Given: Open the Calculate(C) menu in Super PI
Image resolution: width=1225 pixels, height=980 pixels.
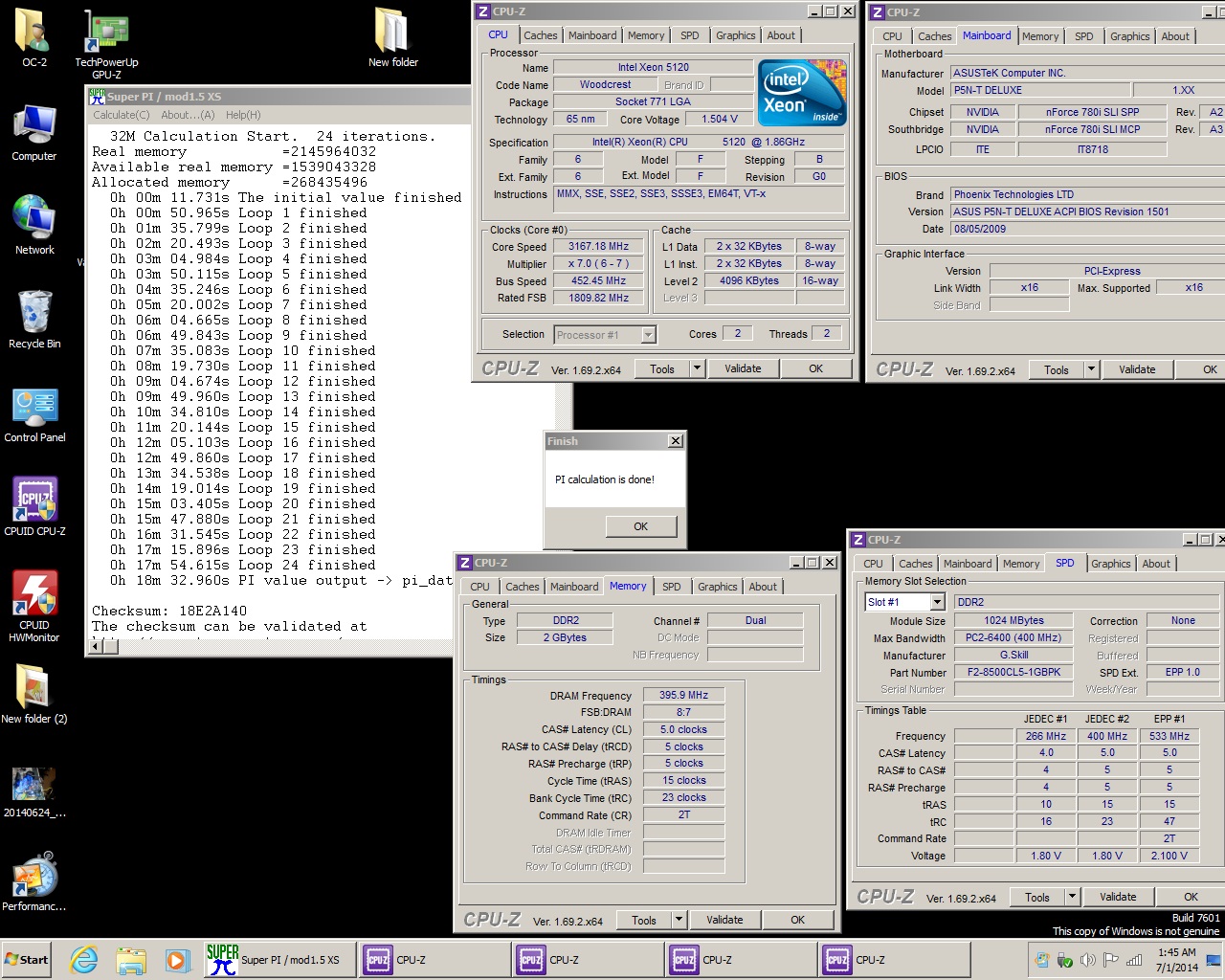Looking at the screenshot, I should click(x=122, y=115).
